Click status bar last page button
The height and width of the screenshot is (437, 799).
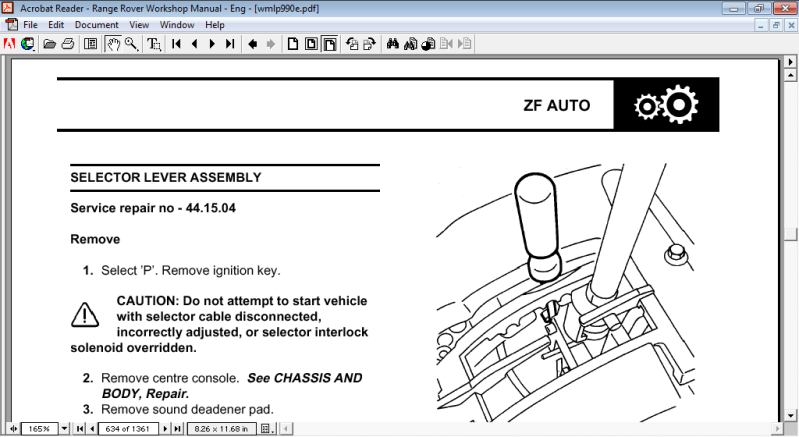177,429
